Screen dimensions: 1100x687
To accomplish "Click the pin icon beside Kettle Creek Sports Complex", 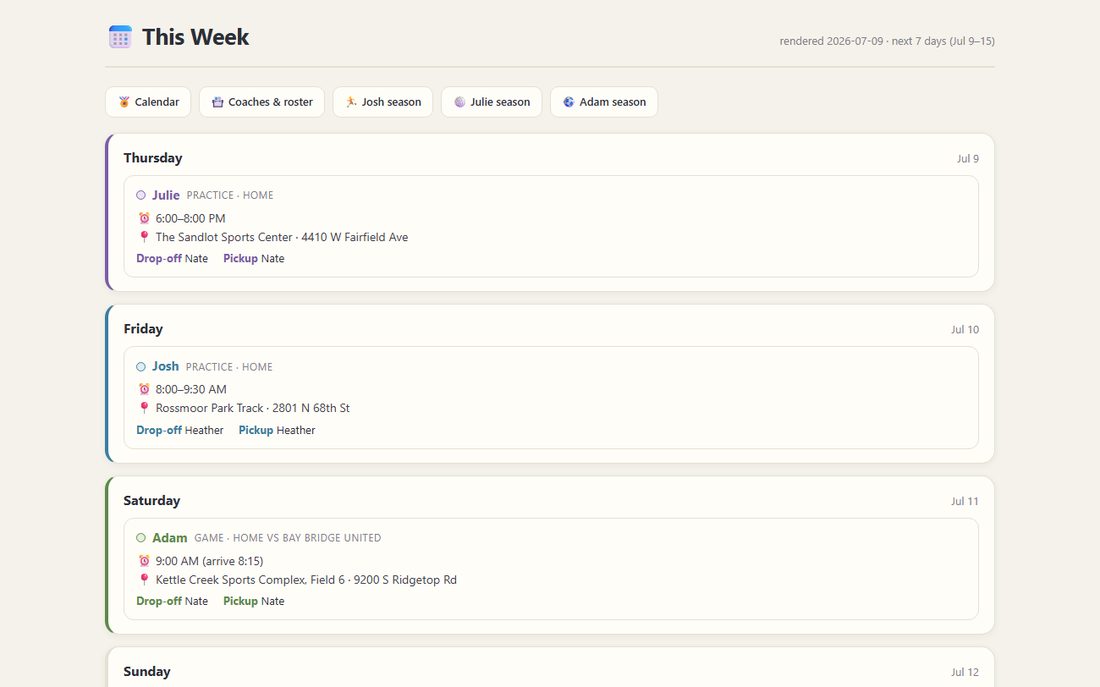I will 144,579.
